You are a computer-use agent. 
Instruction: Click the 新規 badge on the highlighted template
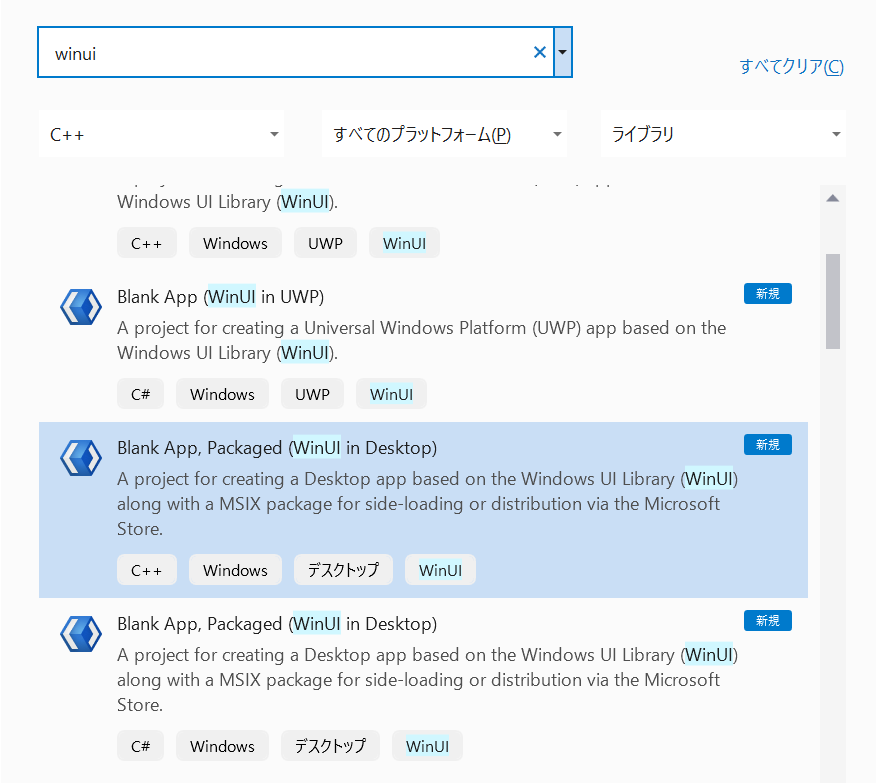coord(768,445)
